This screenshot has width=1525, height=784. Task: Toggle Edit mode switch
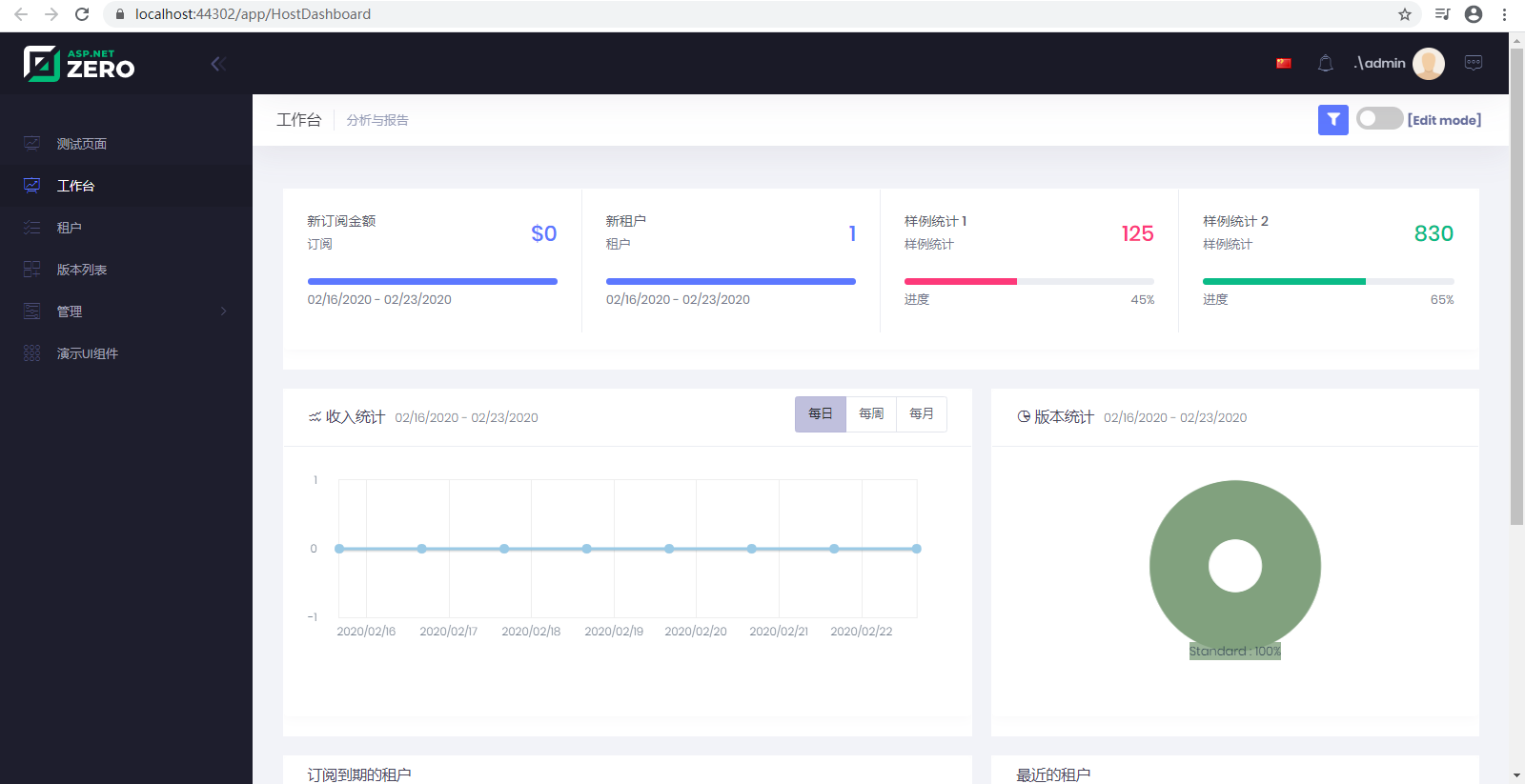[1379, 118]
